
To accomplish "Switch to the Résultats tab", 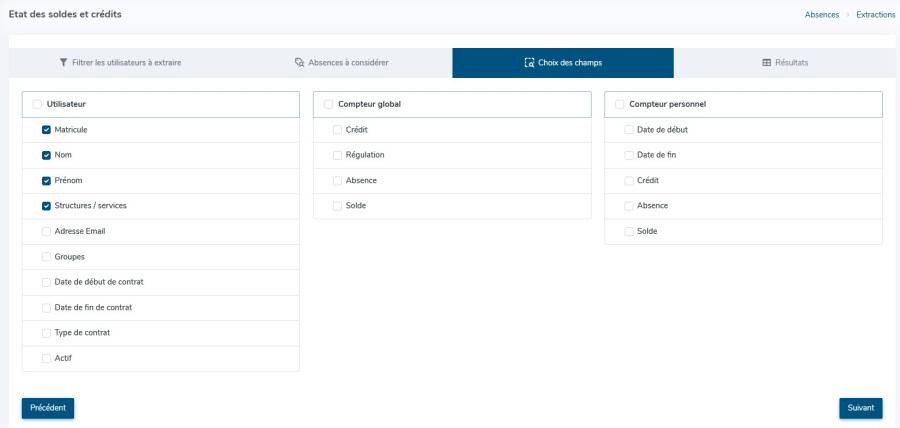I will [785, 63].
